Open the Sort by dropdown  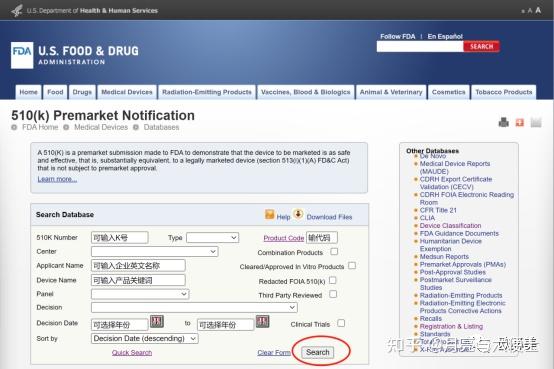point(145,338)
